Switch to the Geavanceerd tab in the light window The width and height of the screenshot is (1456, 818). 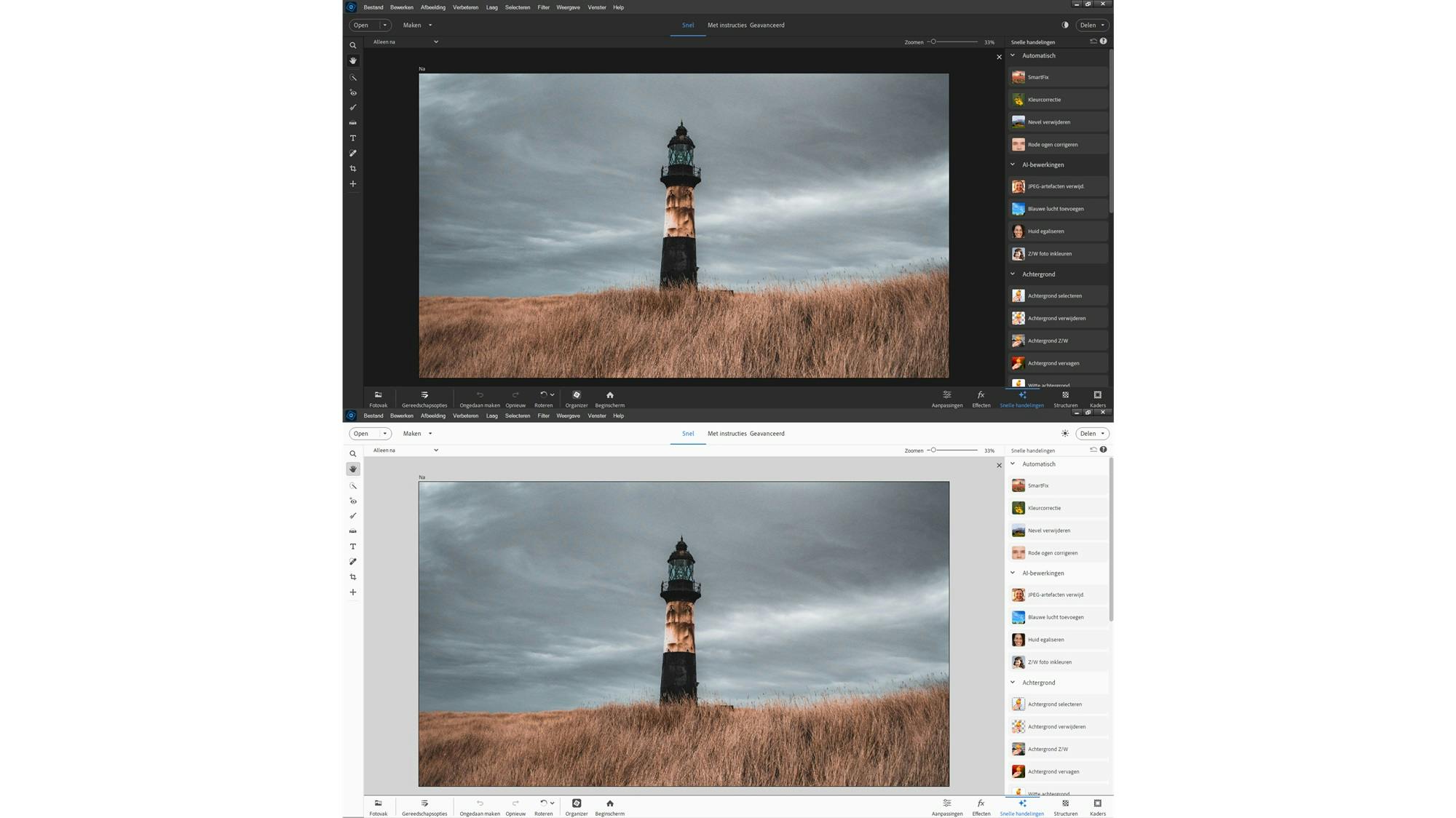767,434
